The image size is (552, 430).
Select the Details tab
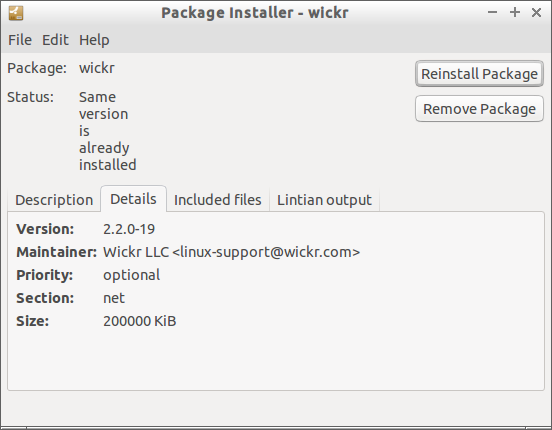point(133,199)
